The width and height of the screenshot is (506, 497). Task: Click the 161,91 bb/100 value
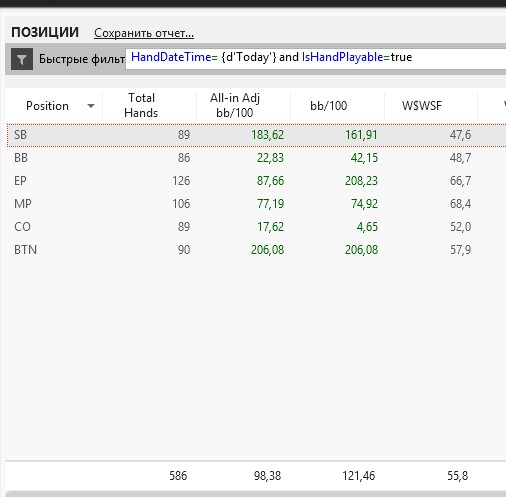click(x=361, y=135)
